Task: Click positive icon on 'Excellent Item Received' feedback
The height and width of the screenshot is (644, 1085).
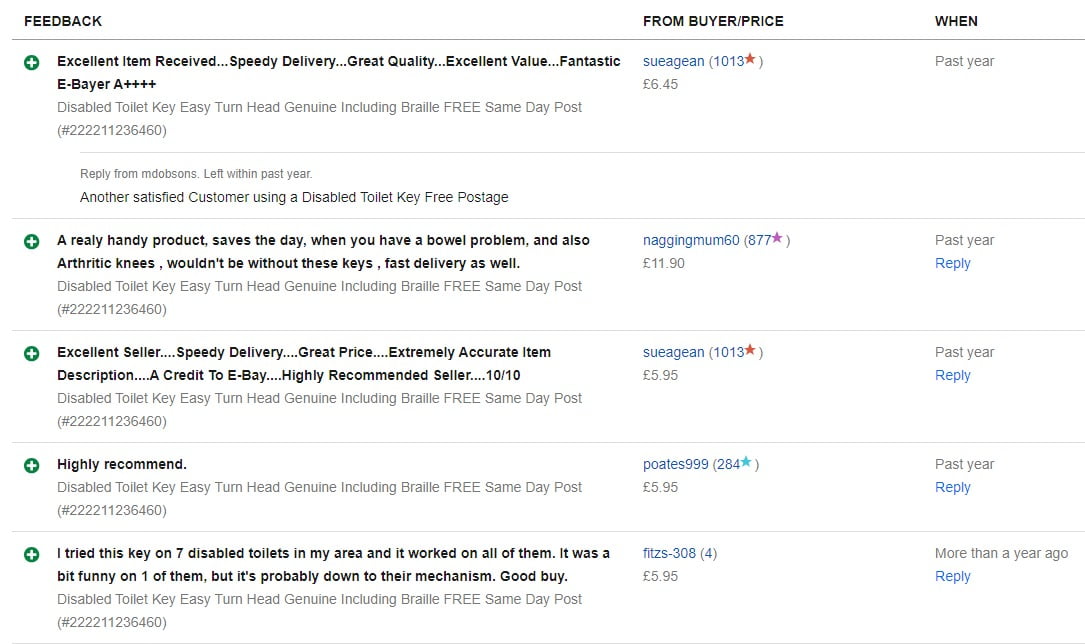Action: (x=32, y=62)
